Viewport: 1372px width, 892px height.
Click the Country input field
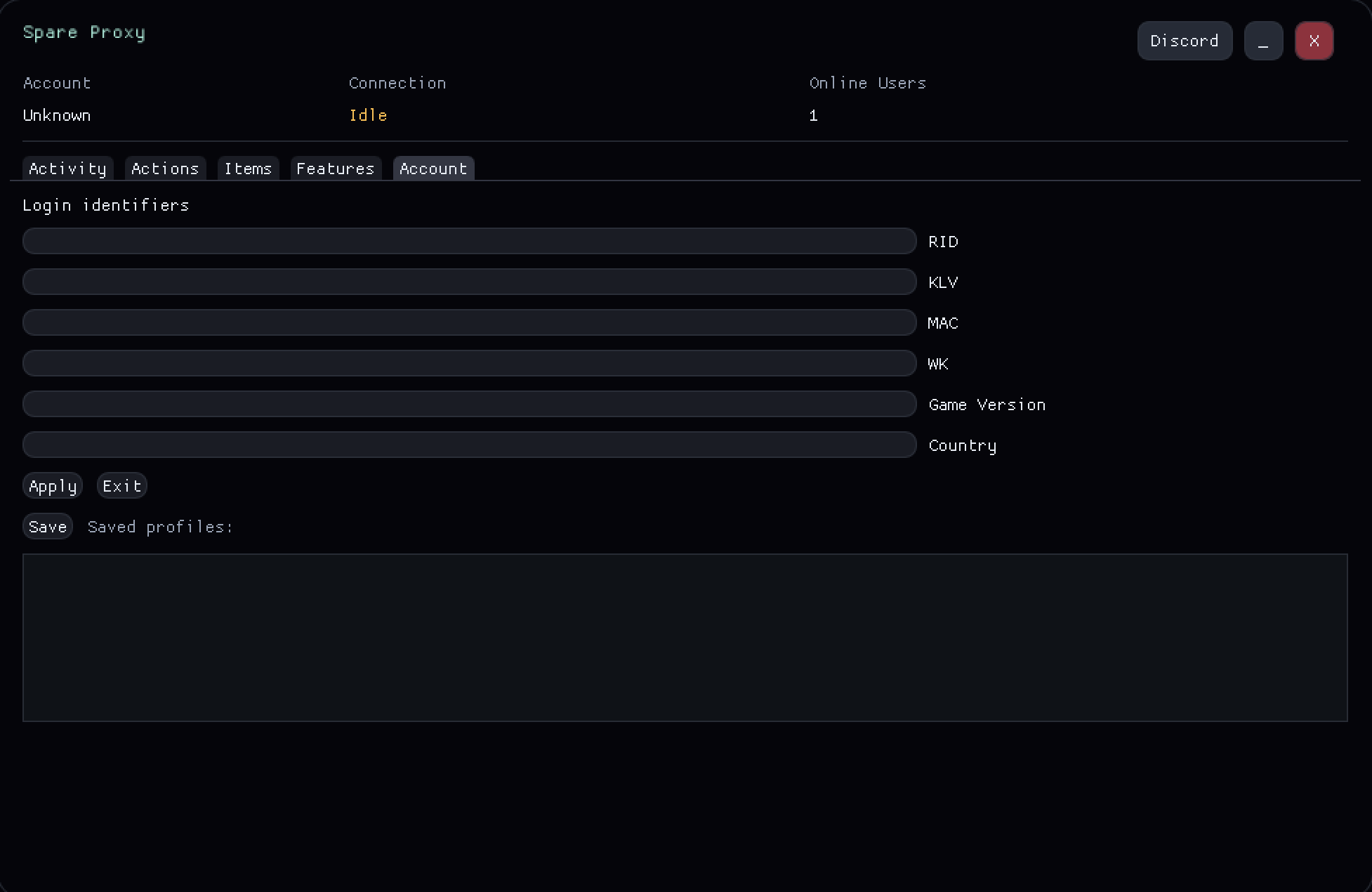469,445
